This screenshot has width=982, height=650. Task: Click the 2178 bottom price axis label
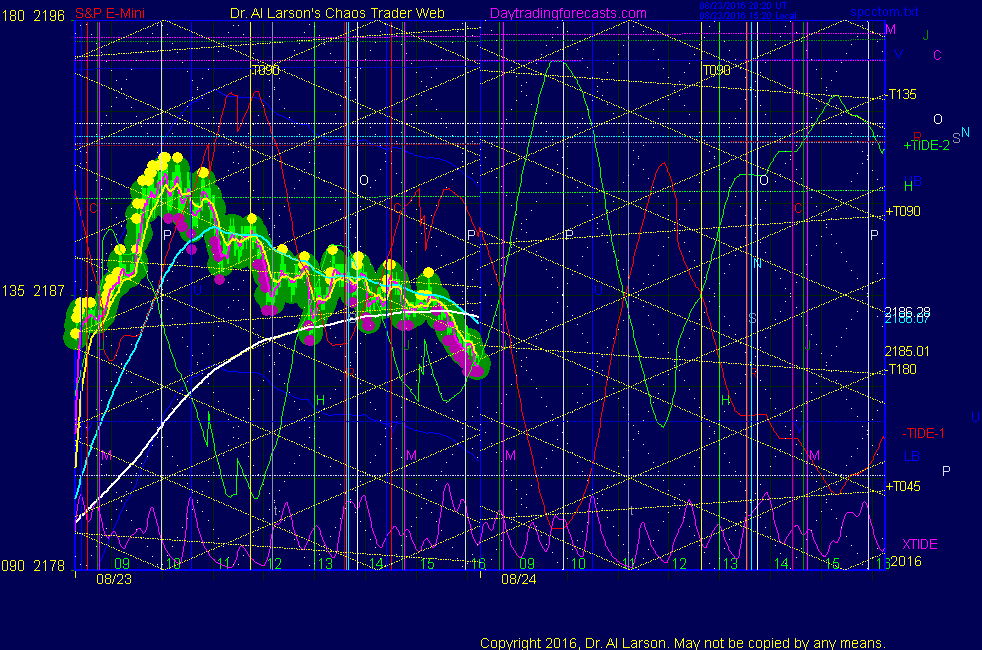(x=50, y=566)
